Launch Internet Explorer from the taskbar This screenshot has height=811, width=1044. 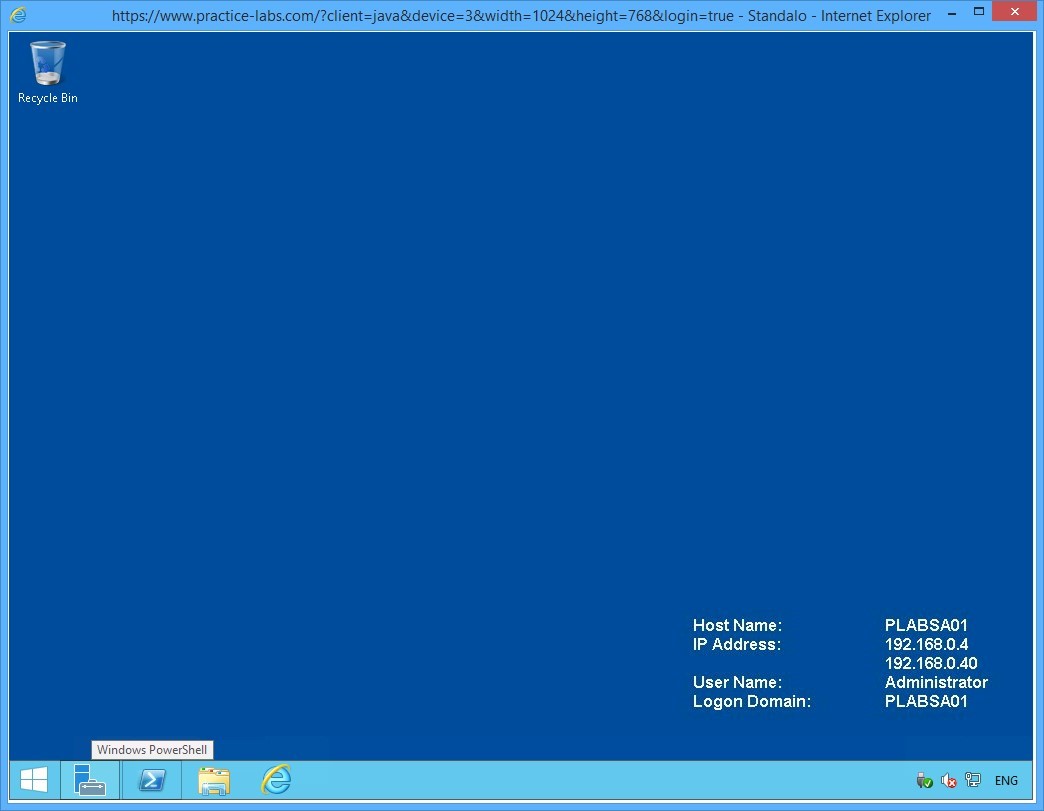(276, 780)
